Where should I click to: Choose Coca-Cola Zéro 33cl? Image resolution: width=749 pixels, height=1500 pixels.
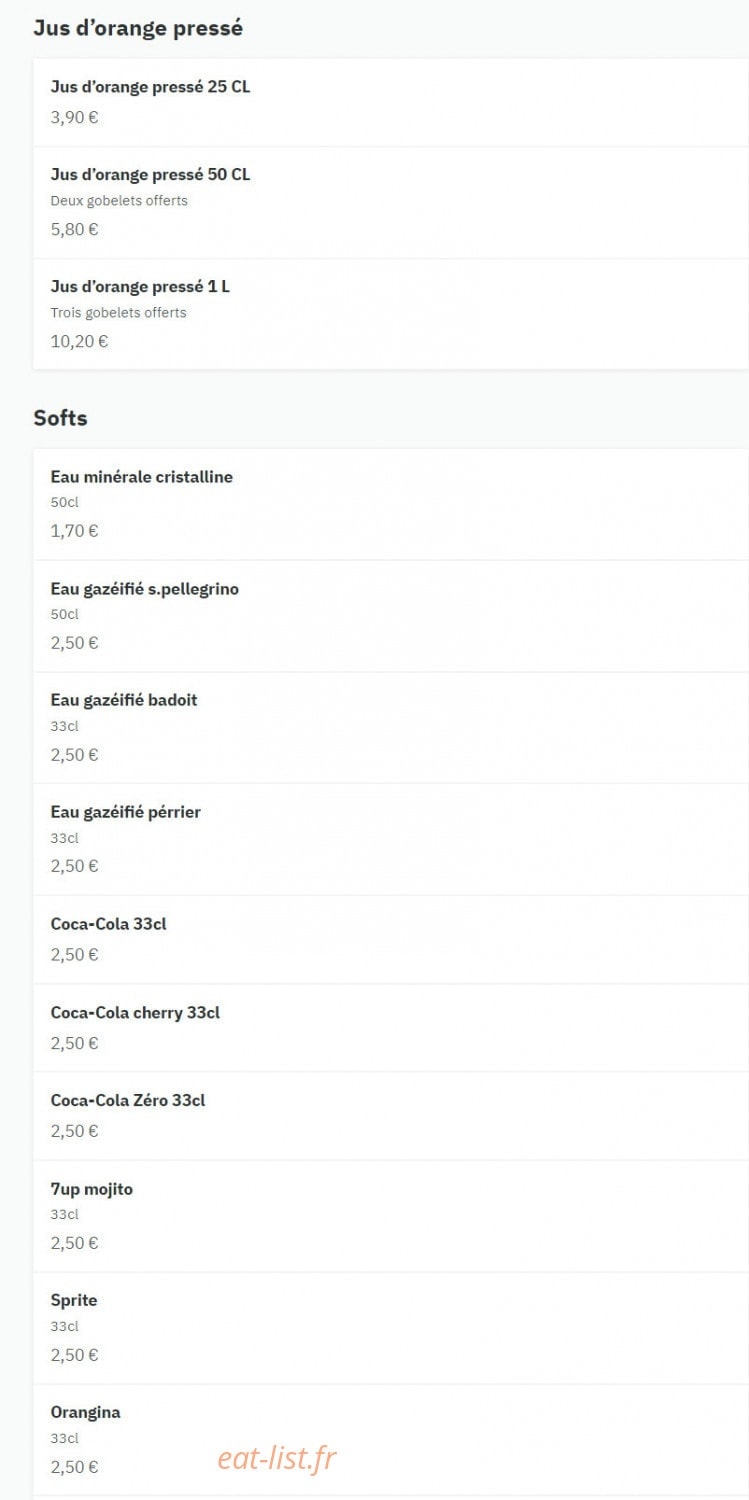pyautogui.click(x=391, y=1116)
